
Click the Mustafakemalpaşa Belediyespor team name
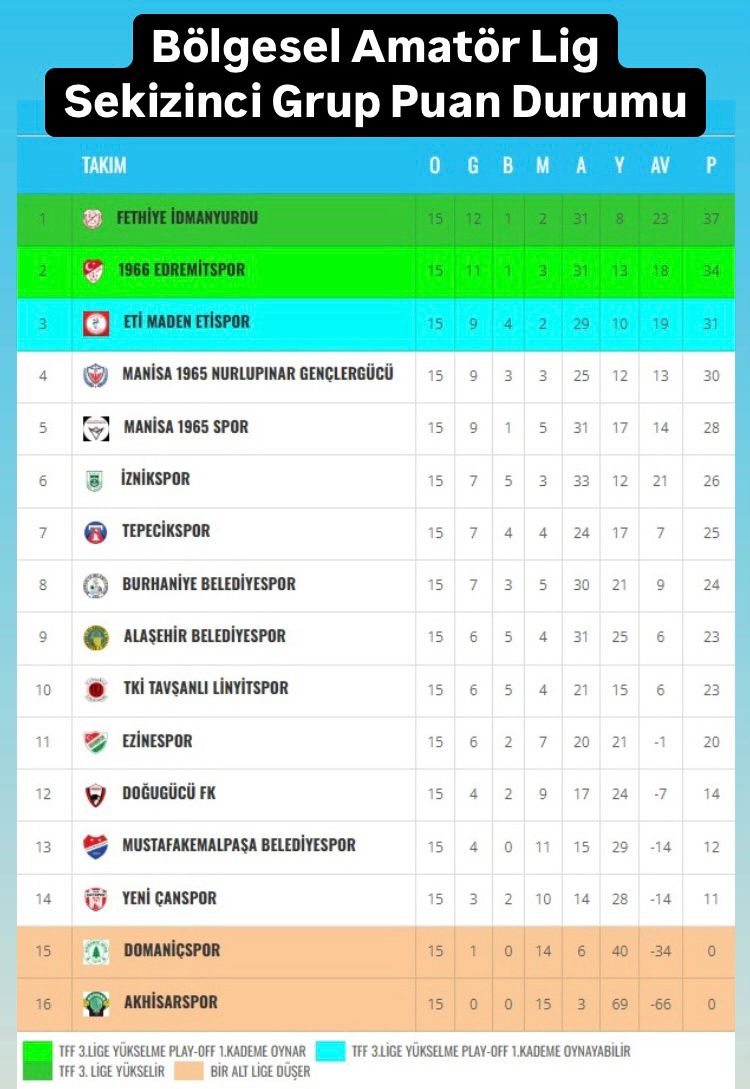[x=239, y=846]
